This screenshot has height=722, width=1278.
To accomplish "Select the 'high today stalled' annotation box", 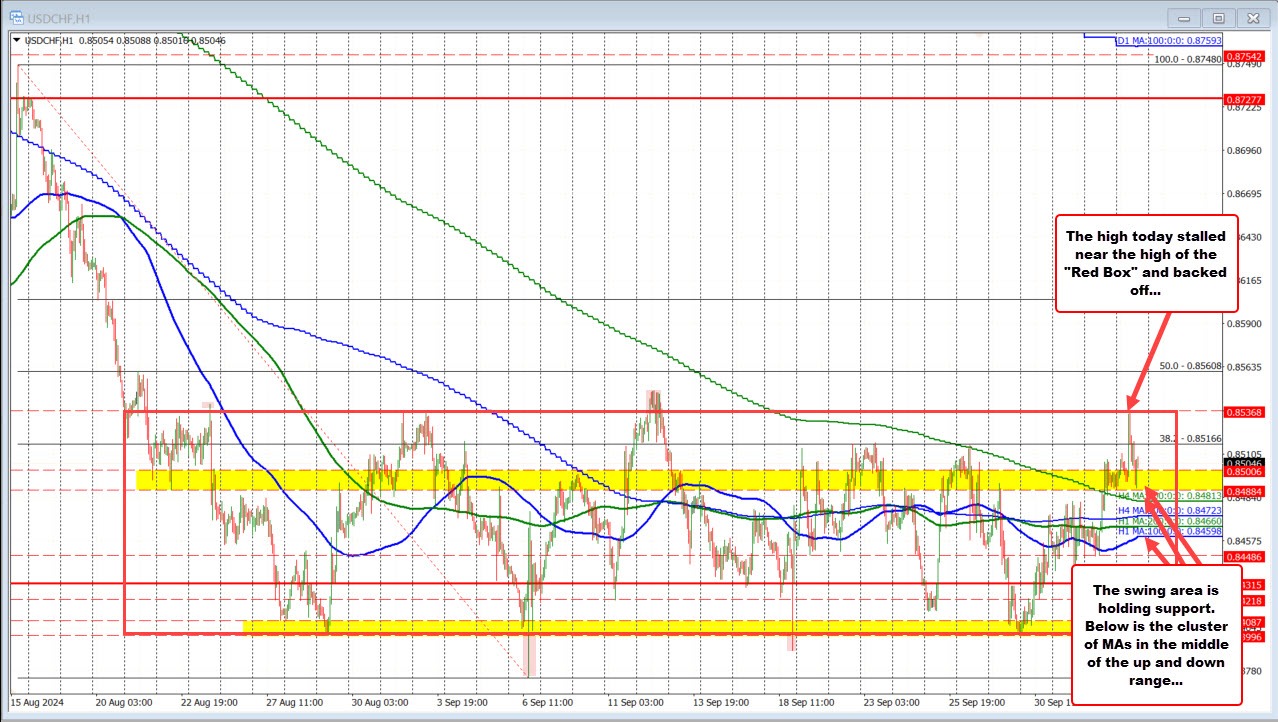I will (x=1146, y=262).
